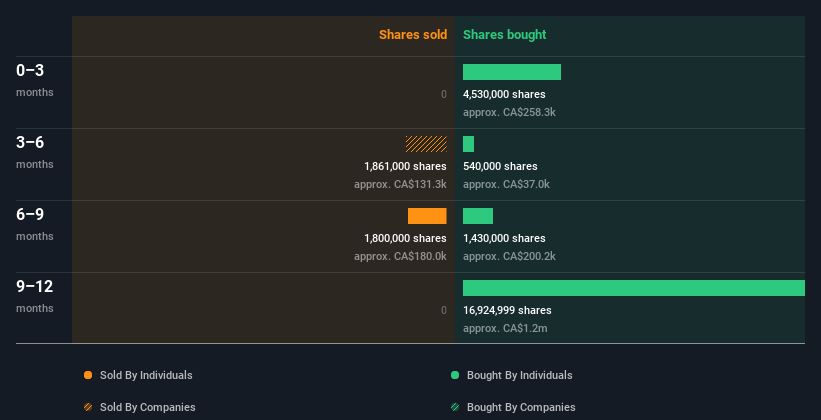
Task: Select the 4,530,000 shares value
Action: (504, 94)
